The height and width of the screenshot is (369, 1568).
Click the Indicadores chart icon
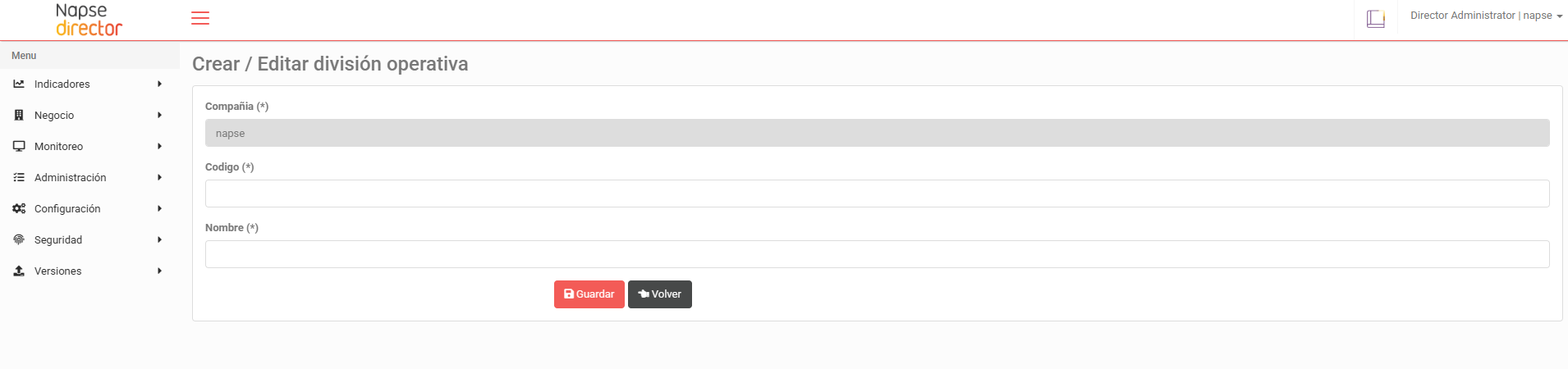(x=19, y=84)
